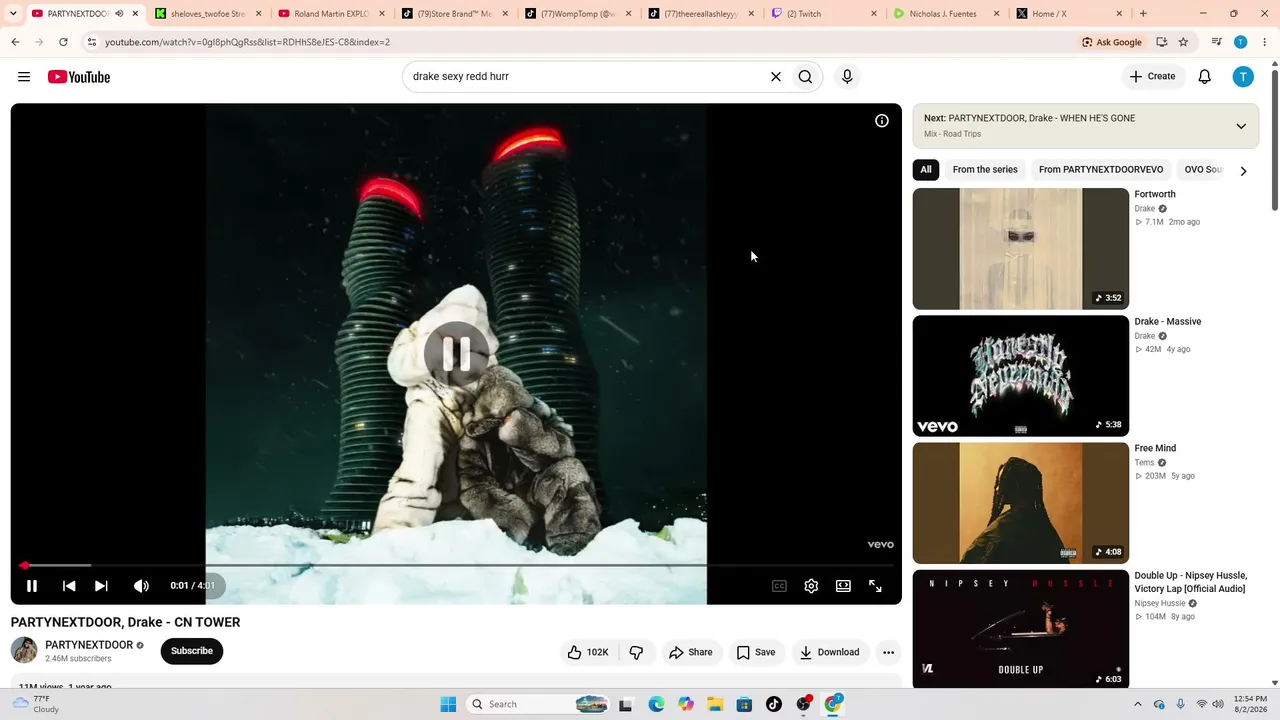Show video info card icon
The height and width of the screenshot is (720, 1280).
(x=882, y=121)
